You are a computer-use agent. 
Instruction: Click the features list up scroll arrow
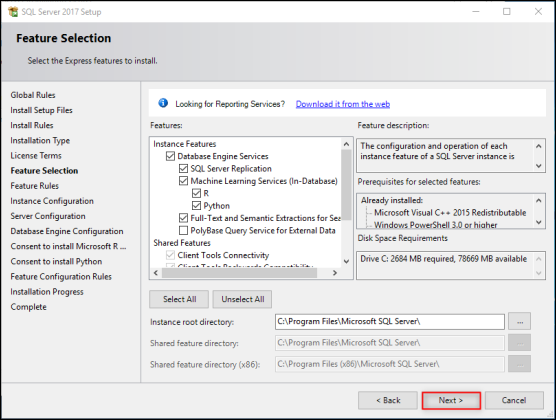[x=346, y=144]
